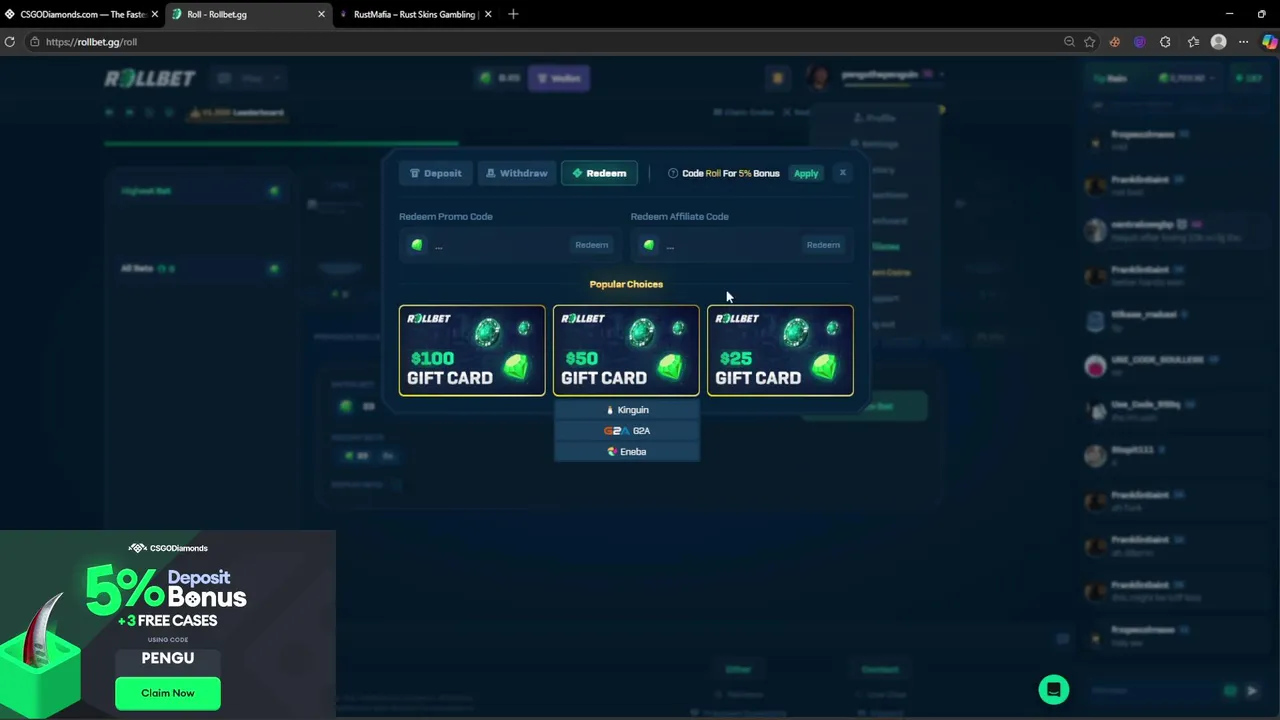Select Eneba from the store list
The image size is (1280, 720).
627,452
